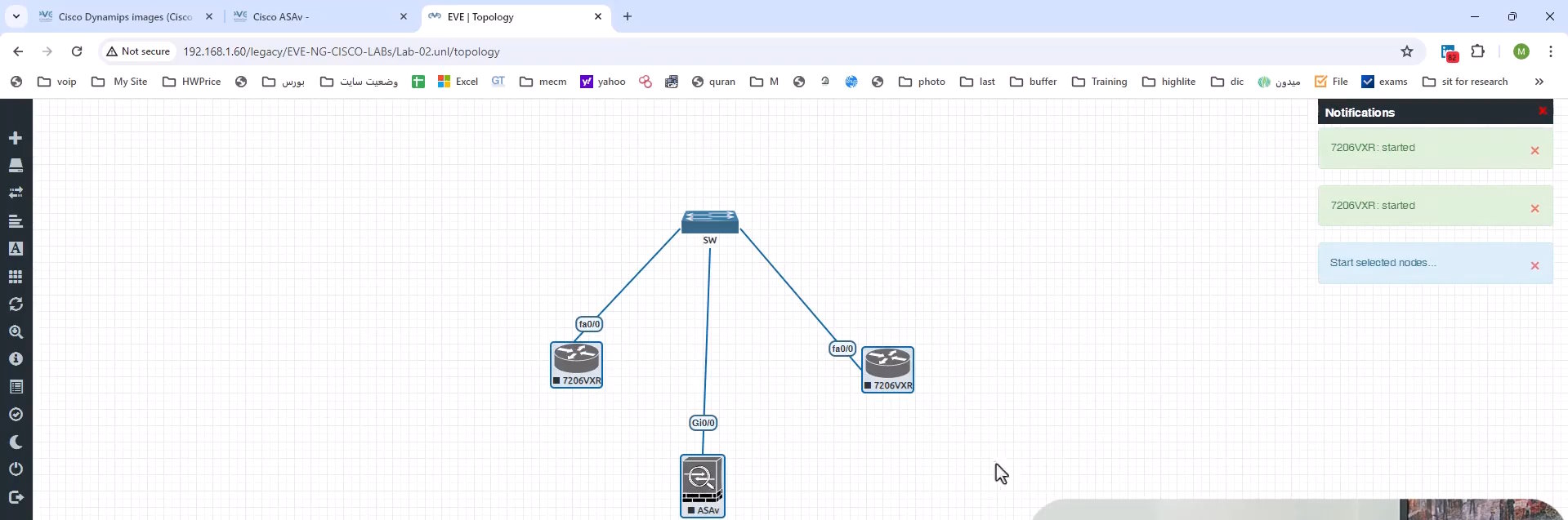The height and width of the screenshot is (520, 1568).
Task: Toggle night mode moon icon in the sidebar
Action: pos(16,442)
